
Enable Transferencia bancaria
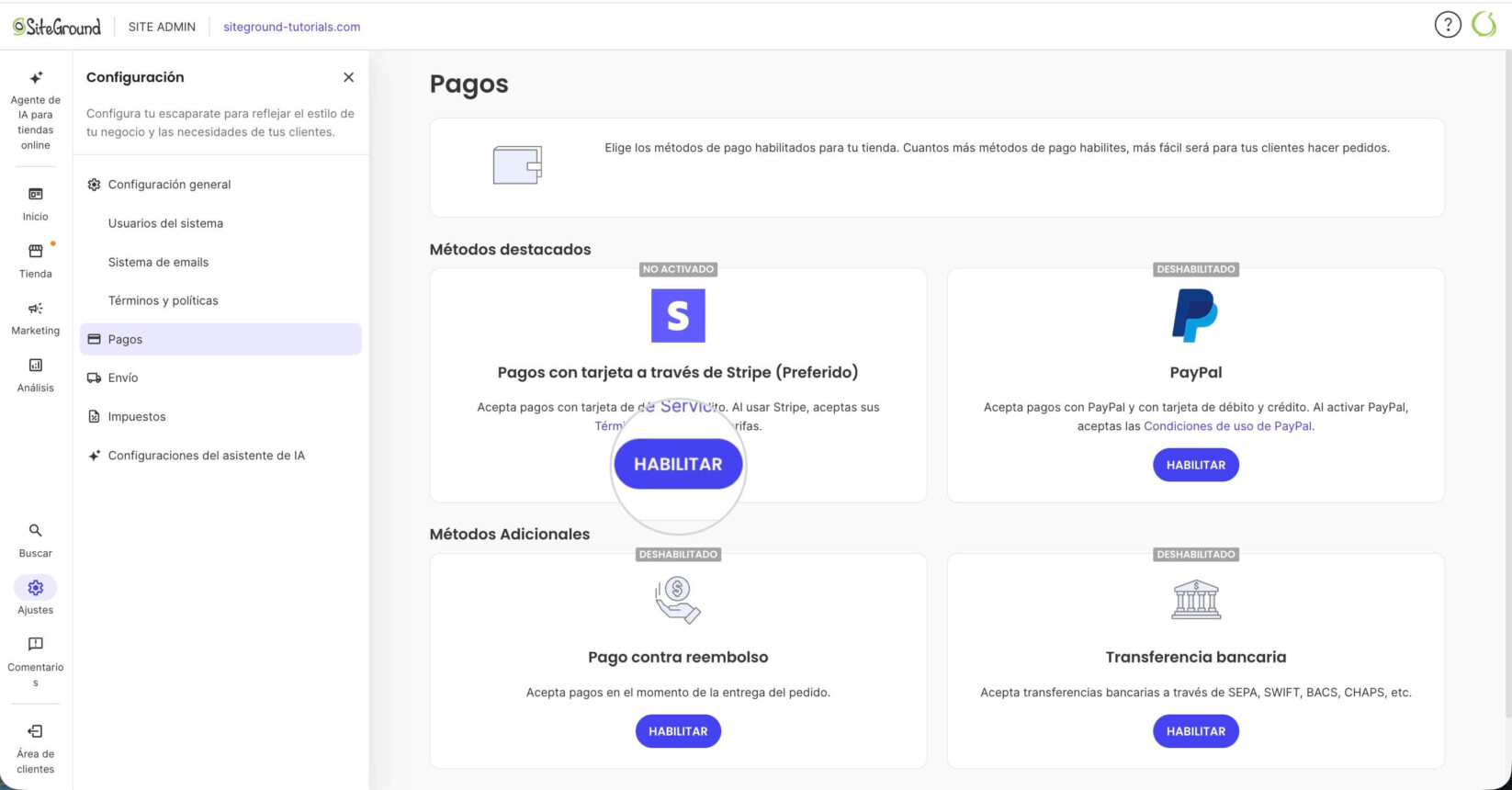(1196, 731)
